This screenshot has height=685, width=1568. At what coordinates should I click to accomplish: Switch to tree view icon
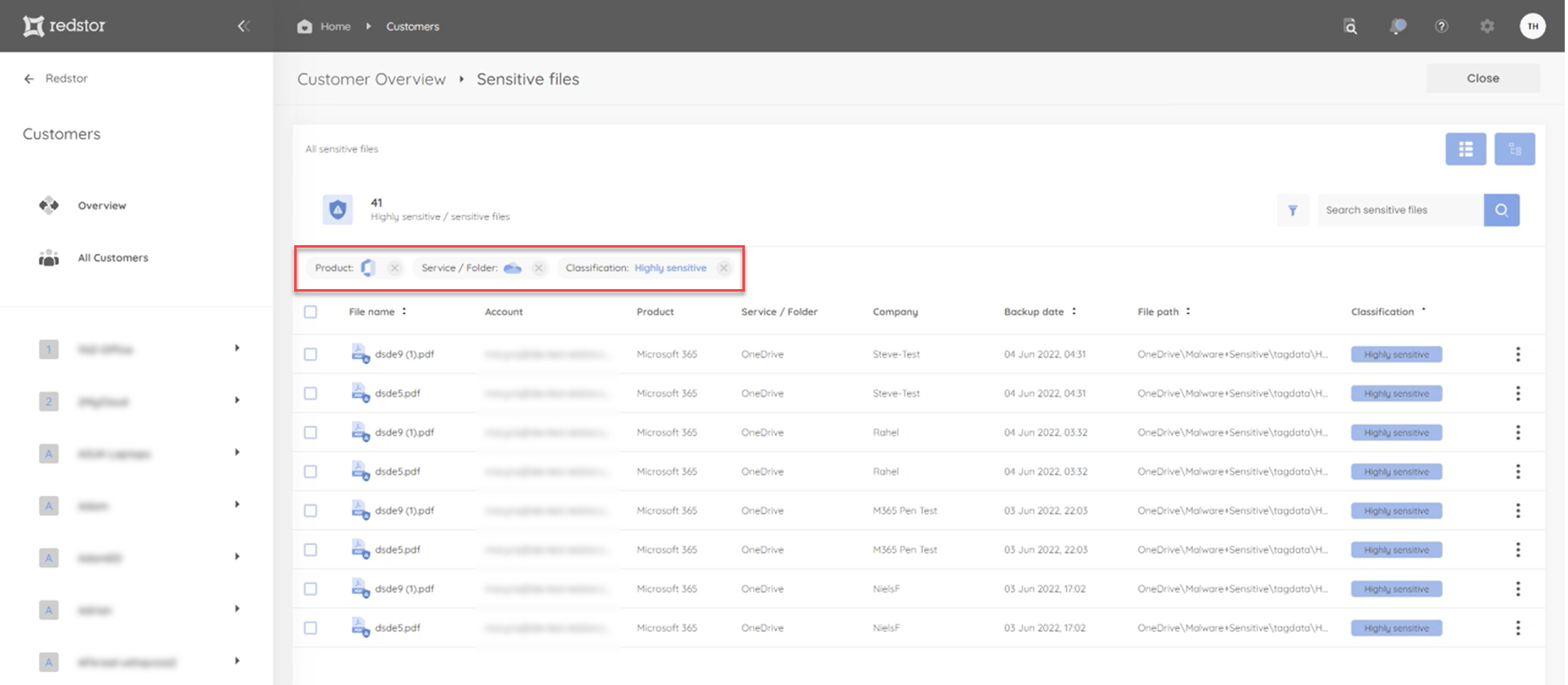[1515, 149]
